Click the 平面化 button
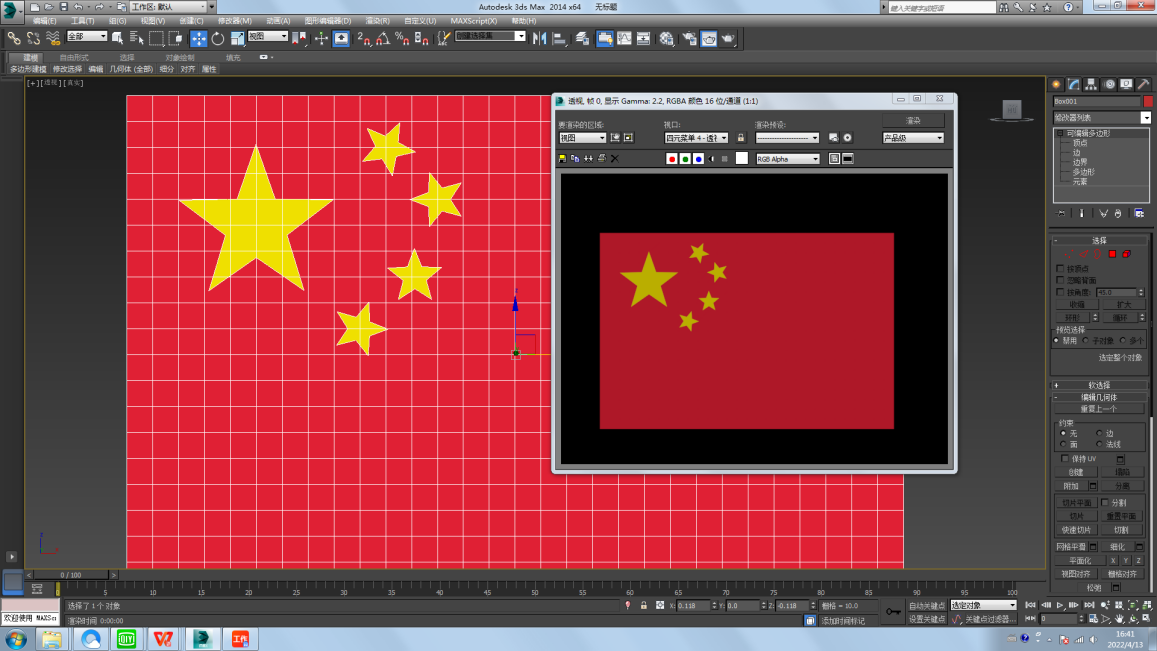Image resolution: width=1157 pixels, height=651 pixels. point(1080,560)
